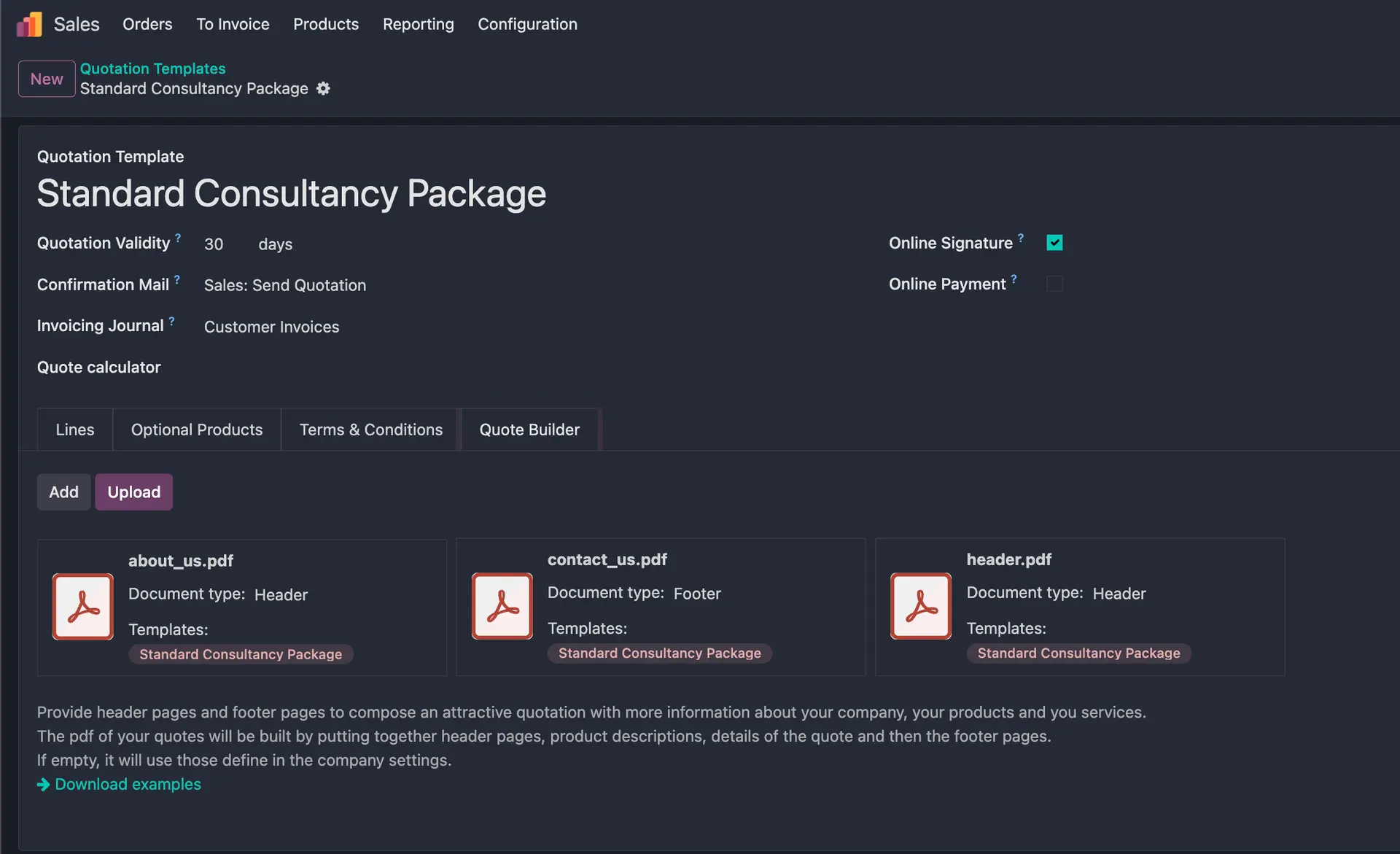Screen dimensions: 1400x854
Task: Click the about_us.pdf PDF icon
Action: [83, 607]
